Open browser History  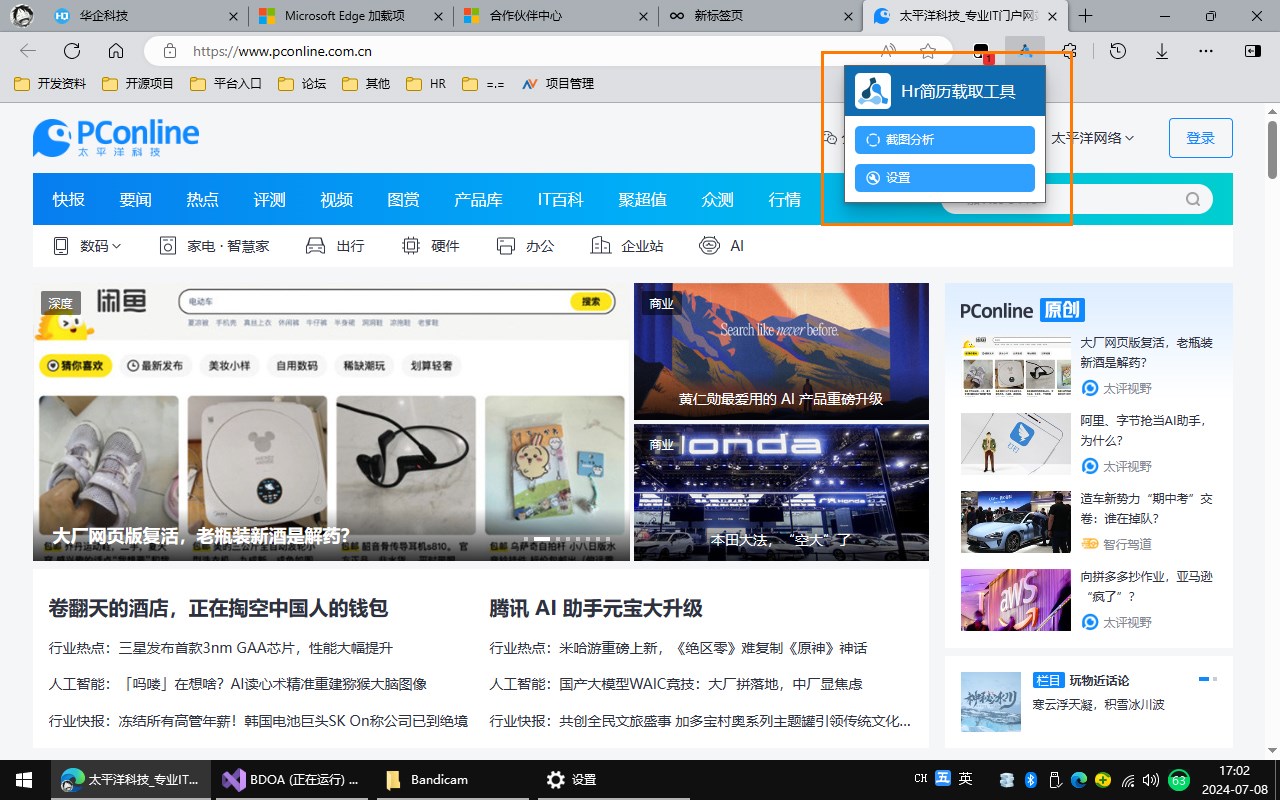coord(1118,51)
